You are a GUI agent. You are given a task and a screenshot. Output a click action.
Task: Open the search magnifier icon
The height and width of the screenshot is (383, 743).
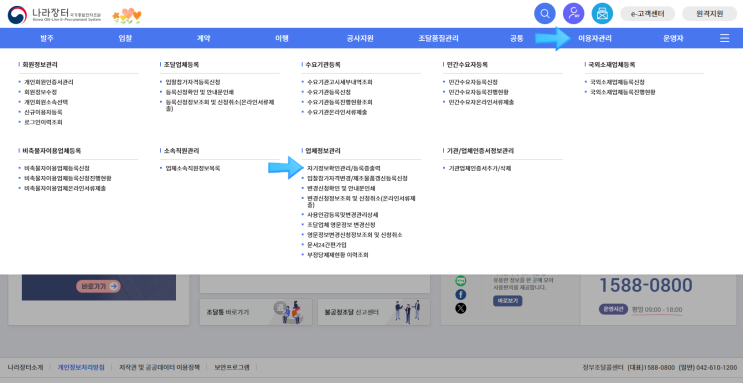[x=544, y=13]
